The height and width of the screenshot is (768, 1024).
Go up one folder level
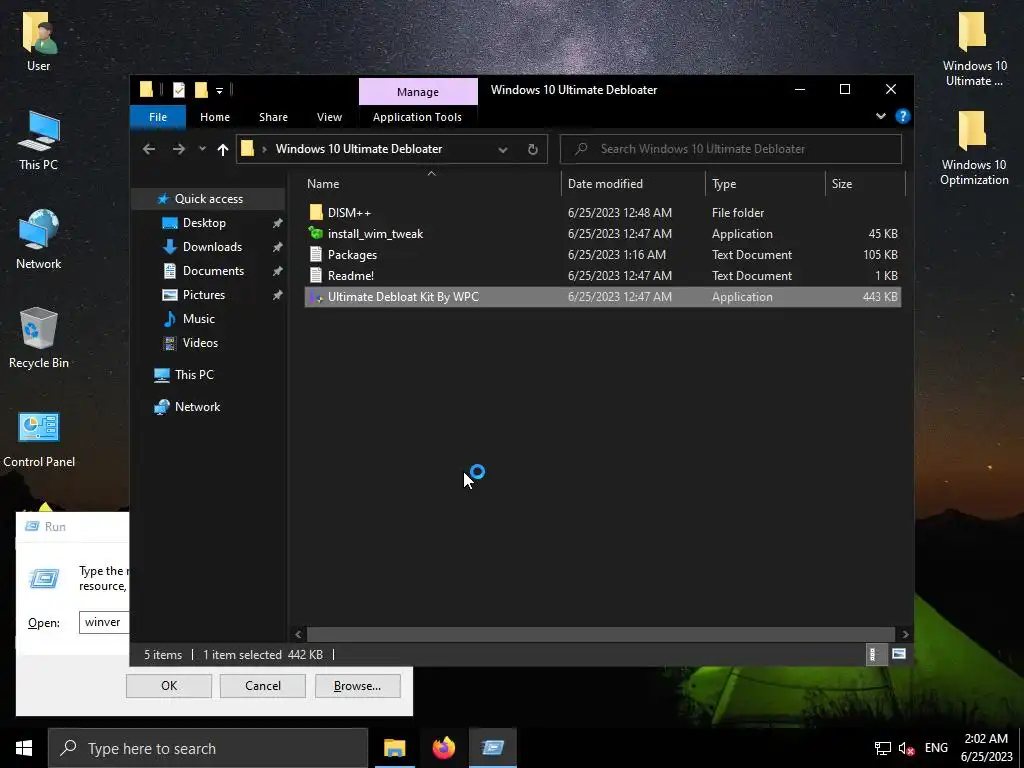point(223,149)
